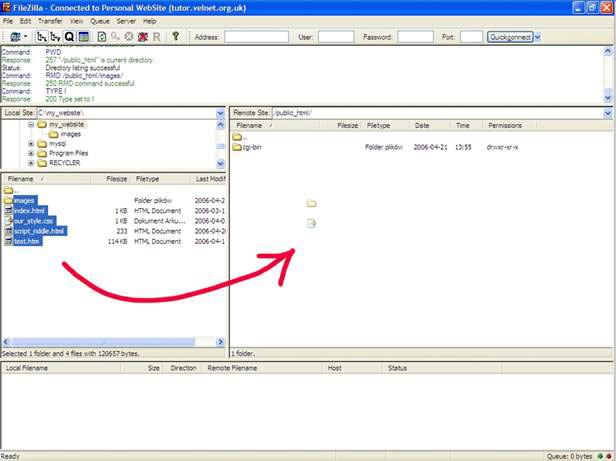Open the View menu
This screenshot has height=461, width=616.
pyautogui.click(x=77, y=21)
